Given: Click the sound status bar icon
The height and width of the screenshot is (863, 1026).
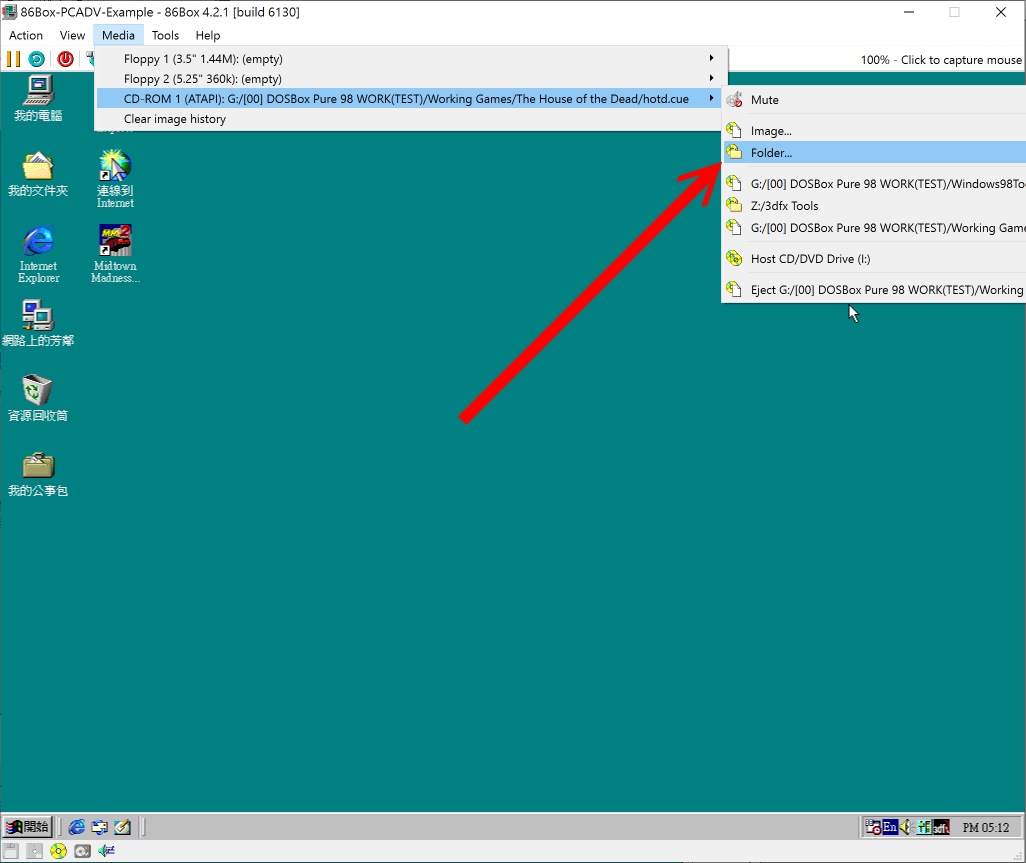Looking at the screenshot, I should (106, 851).
